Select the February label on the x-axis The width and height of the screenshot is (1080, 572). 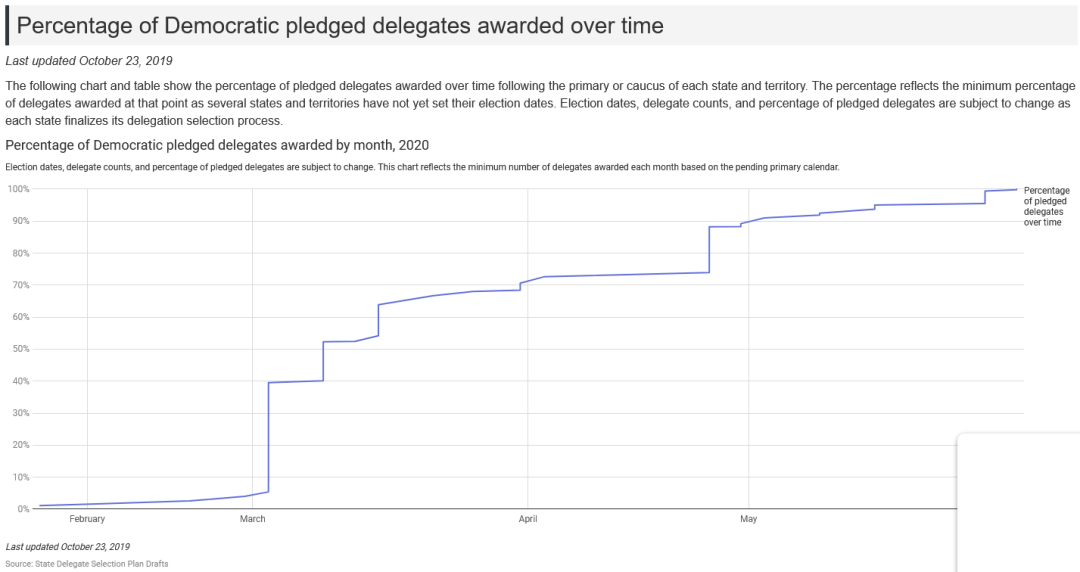click(87, 519)
